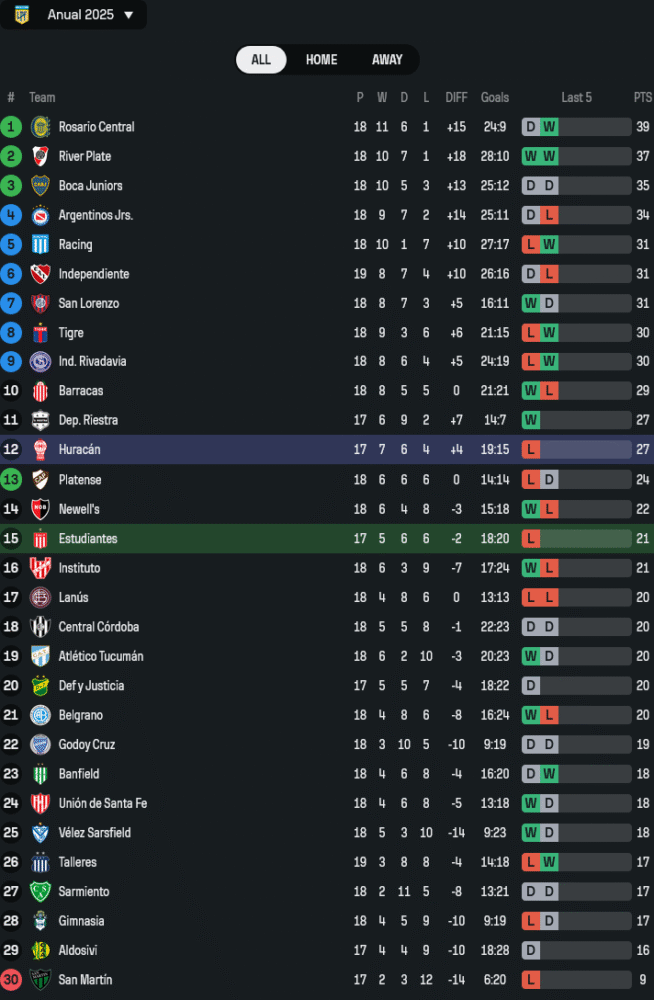Click the position 1 rank badge

(x=11, y=127)
